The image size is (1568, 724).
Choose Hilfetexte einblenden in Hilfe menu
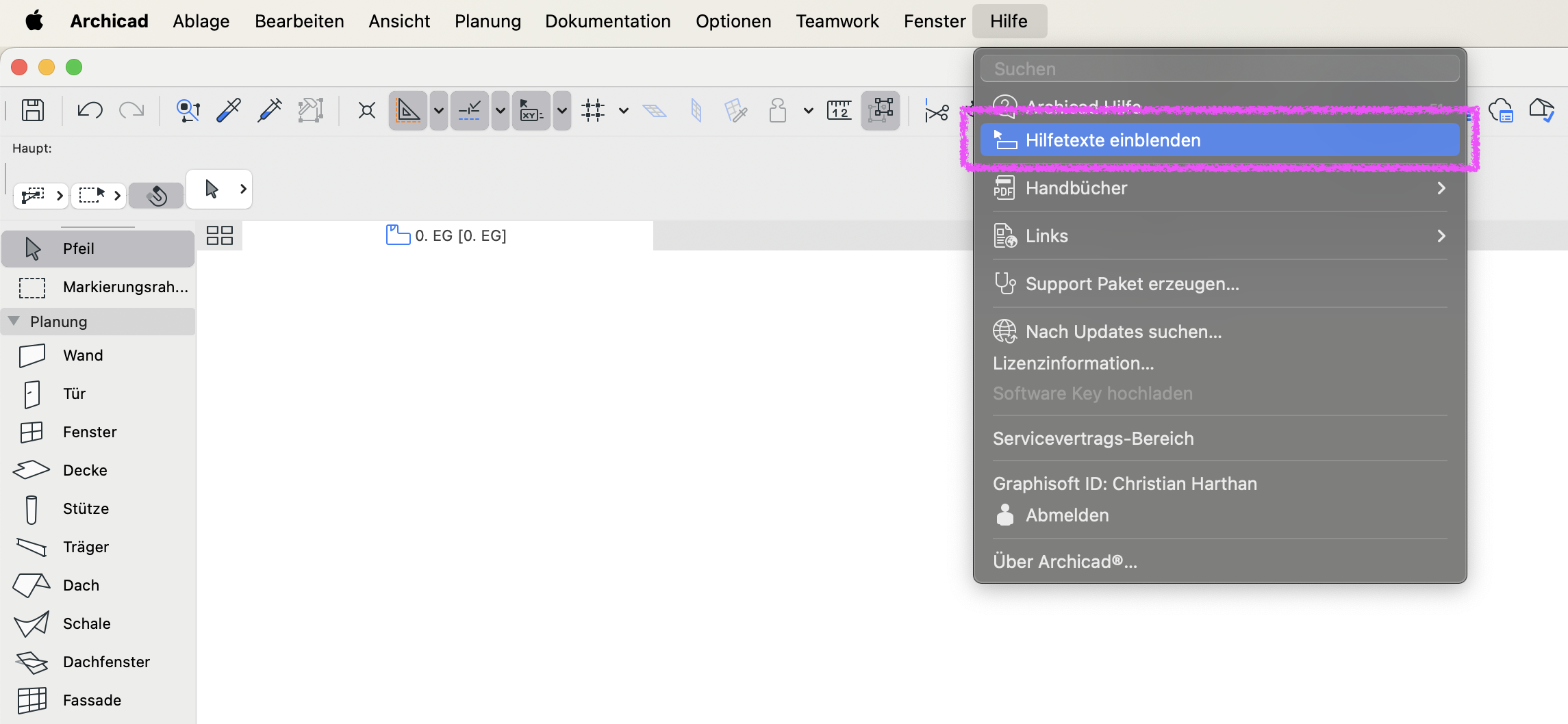(1220, 140)
